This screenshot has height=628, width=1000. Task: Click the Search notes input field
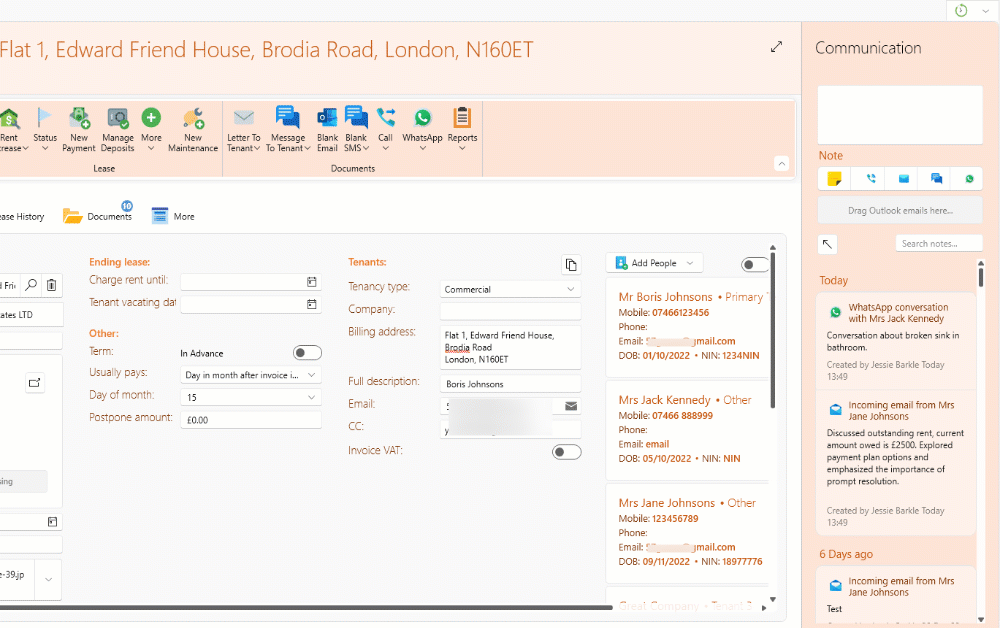938,243
